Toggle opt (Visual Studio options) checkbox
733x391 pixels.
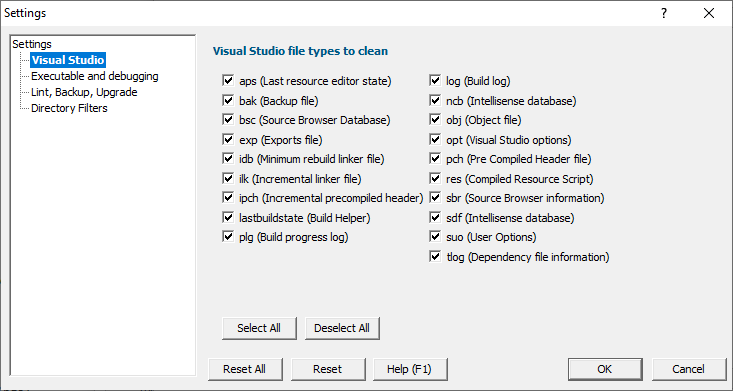(435, 139)
